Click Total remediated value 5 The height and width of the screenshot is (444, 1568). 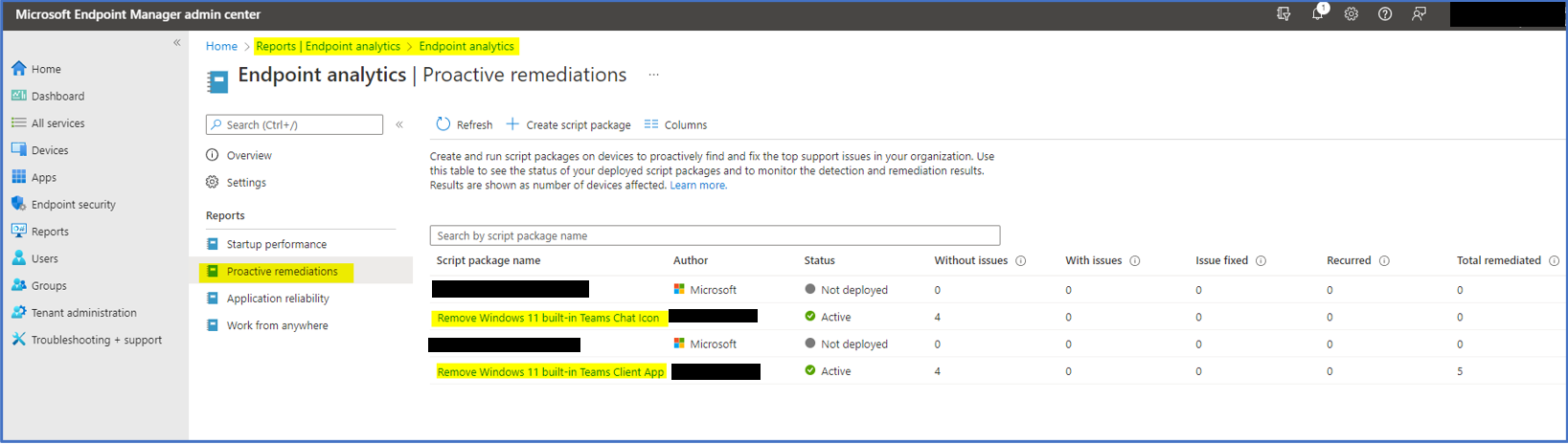[x=1460, y=371]
